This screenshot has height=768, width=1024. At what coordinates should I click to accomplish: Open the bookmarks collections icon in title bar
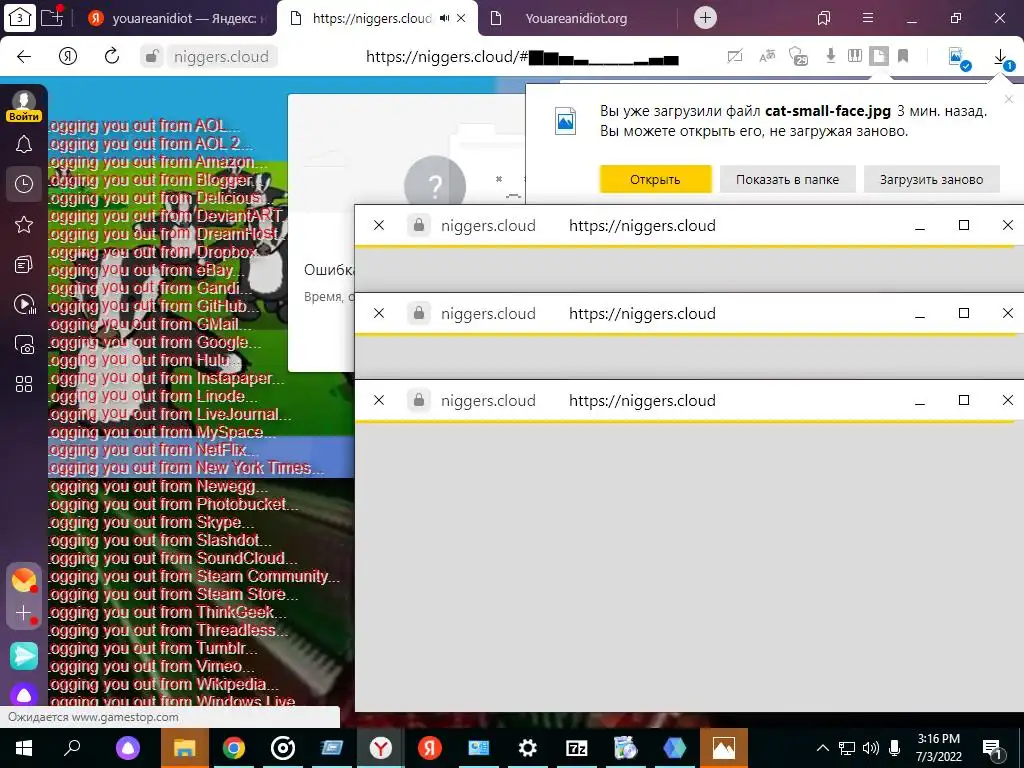824,18
